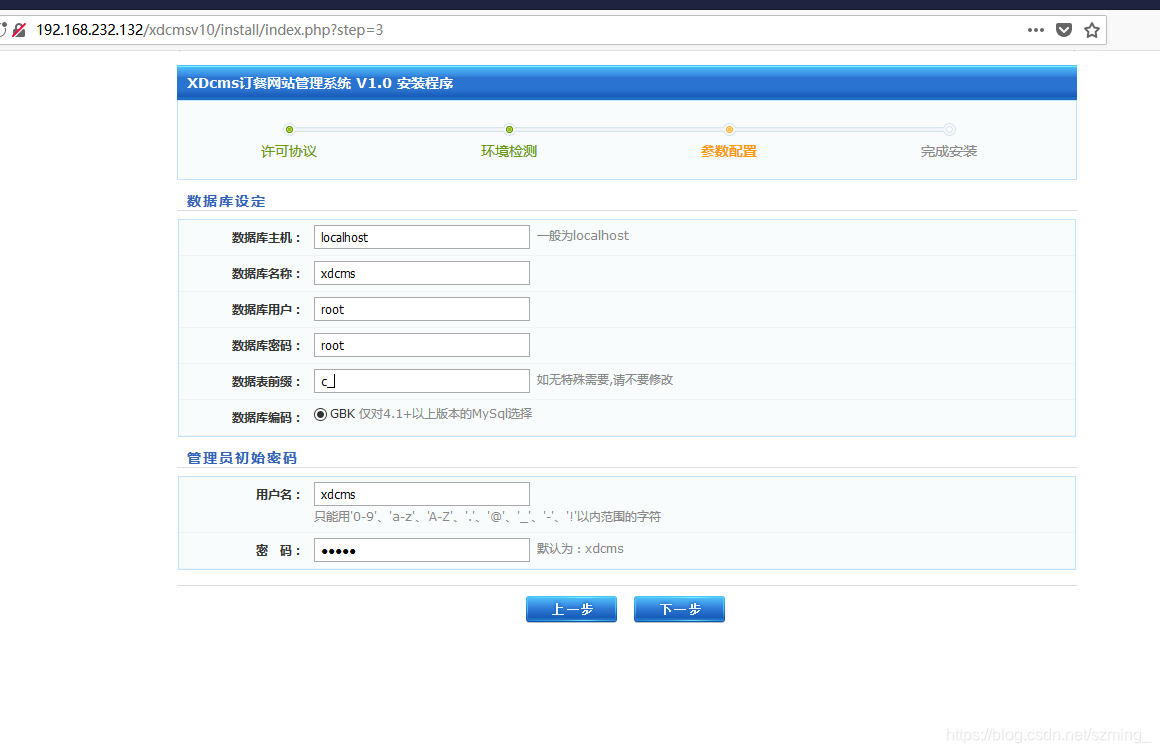Select the GBK database encoding radio button
This screenshot has height=753, width=1160.
tap(320, 414)
